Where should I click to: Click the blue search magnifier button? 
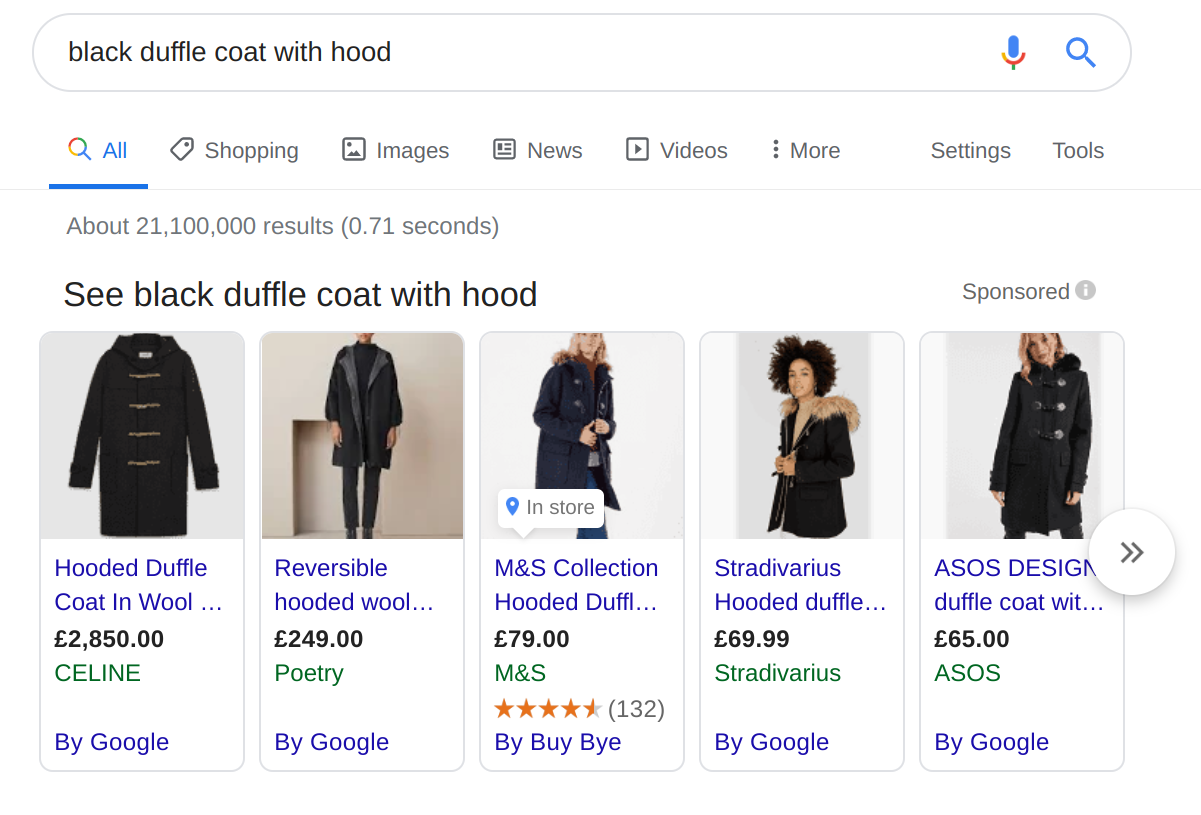point(1081,52)
